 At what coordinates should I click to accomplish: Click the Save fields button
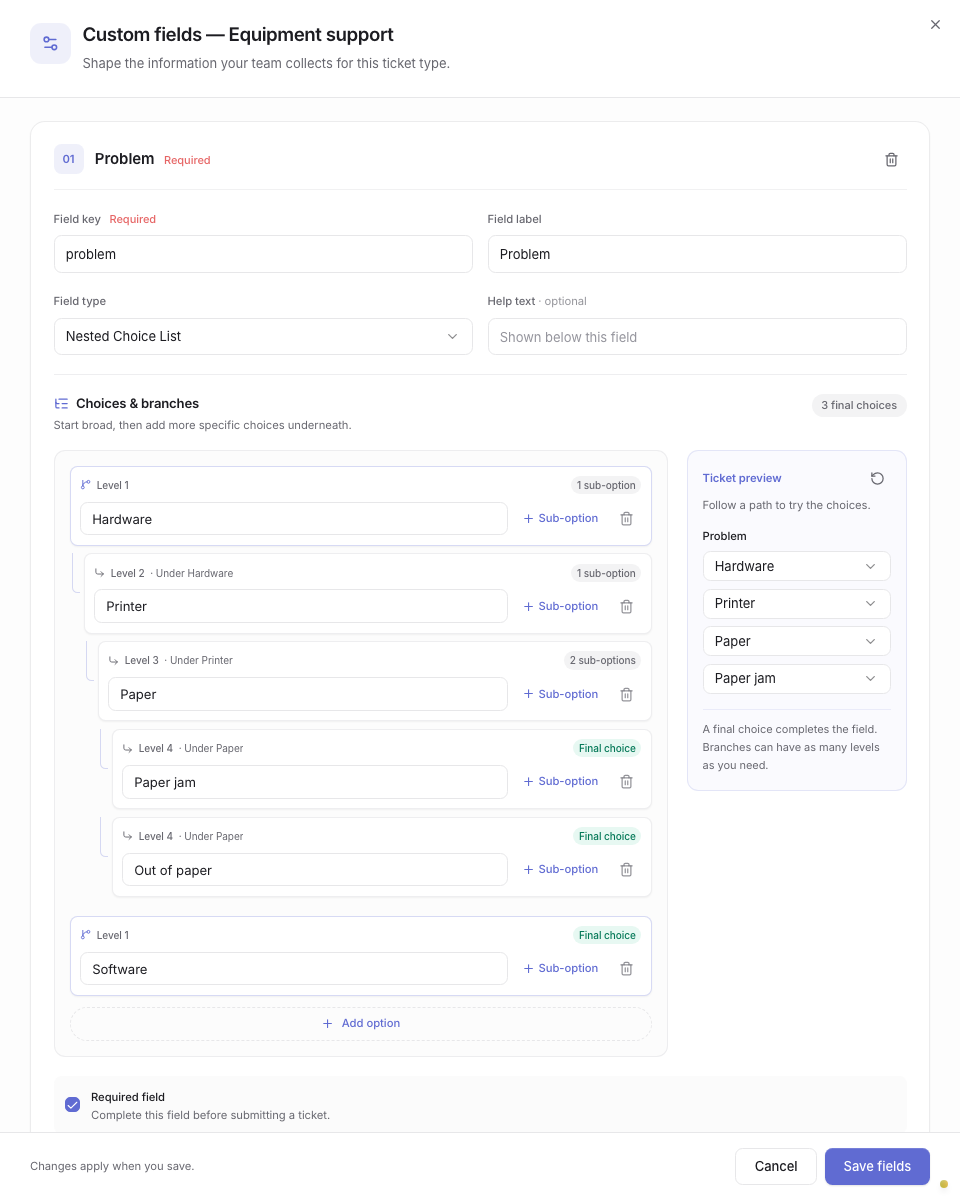877,1166
